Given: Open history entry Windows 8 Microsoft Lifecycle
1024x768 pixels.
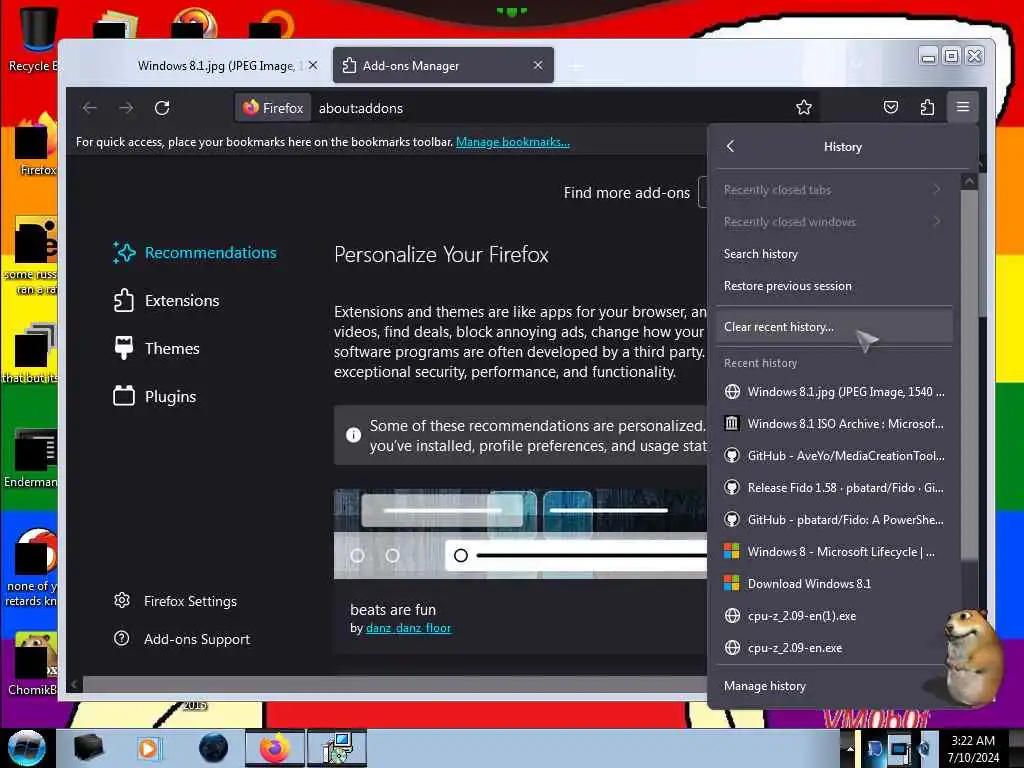Looking at the screenshot, I should click(x=833, y=552).
